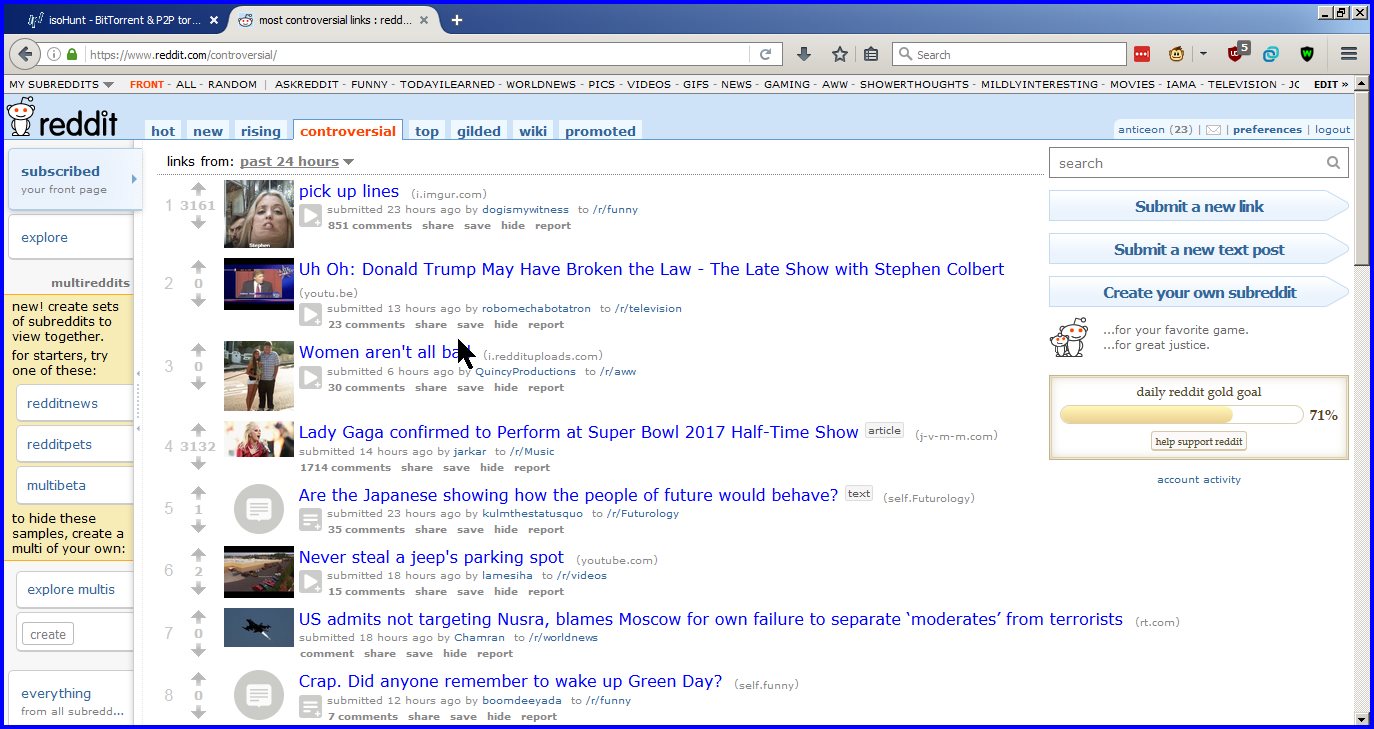Open the Firefox hamburger menu
This screenshot has height=729, width=1374.
(1349, 54)
